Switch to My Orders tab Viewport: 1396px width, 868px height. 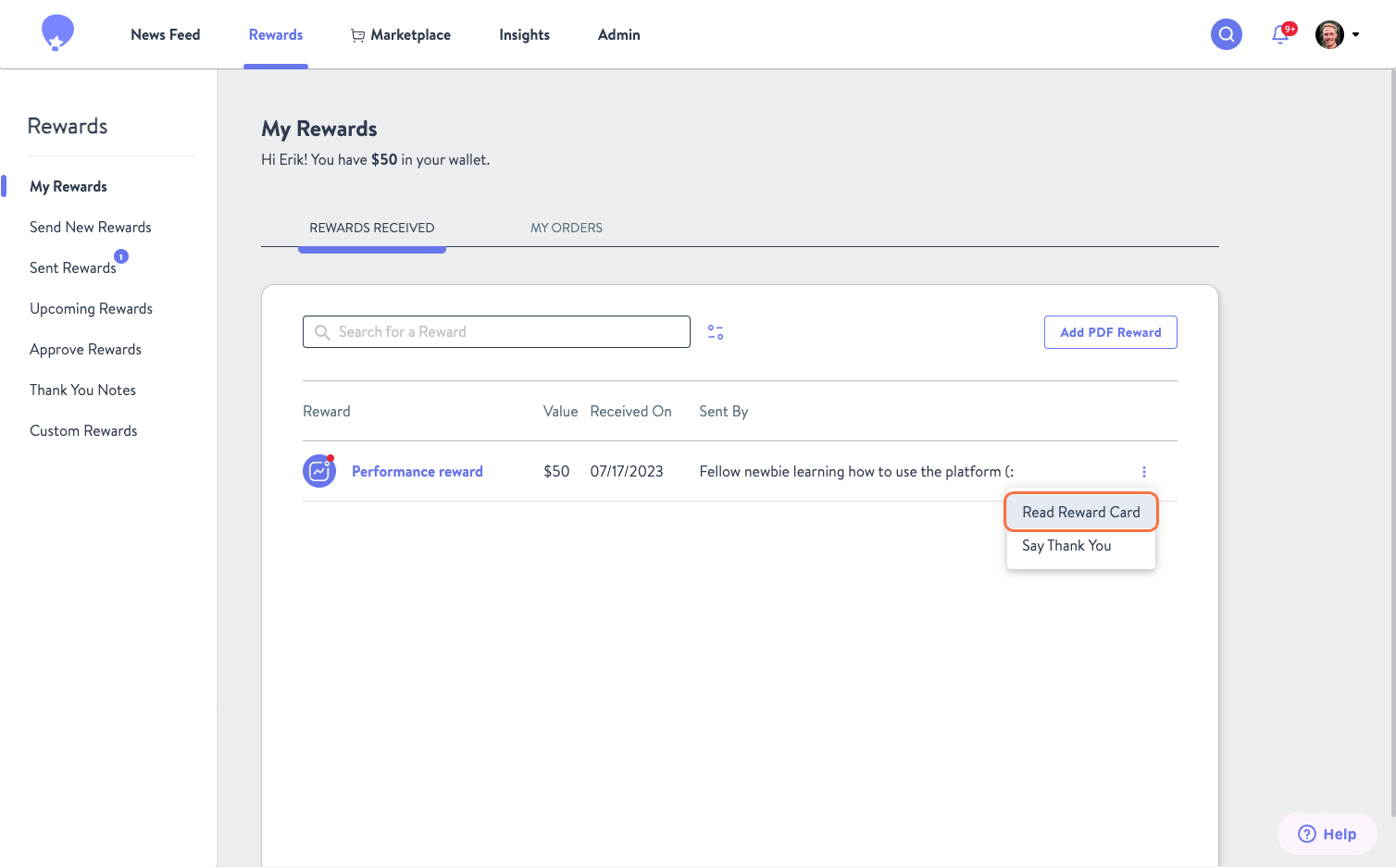[567, 229]
